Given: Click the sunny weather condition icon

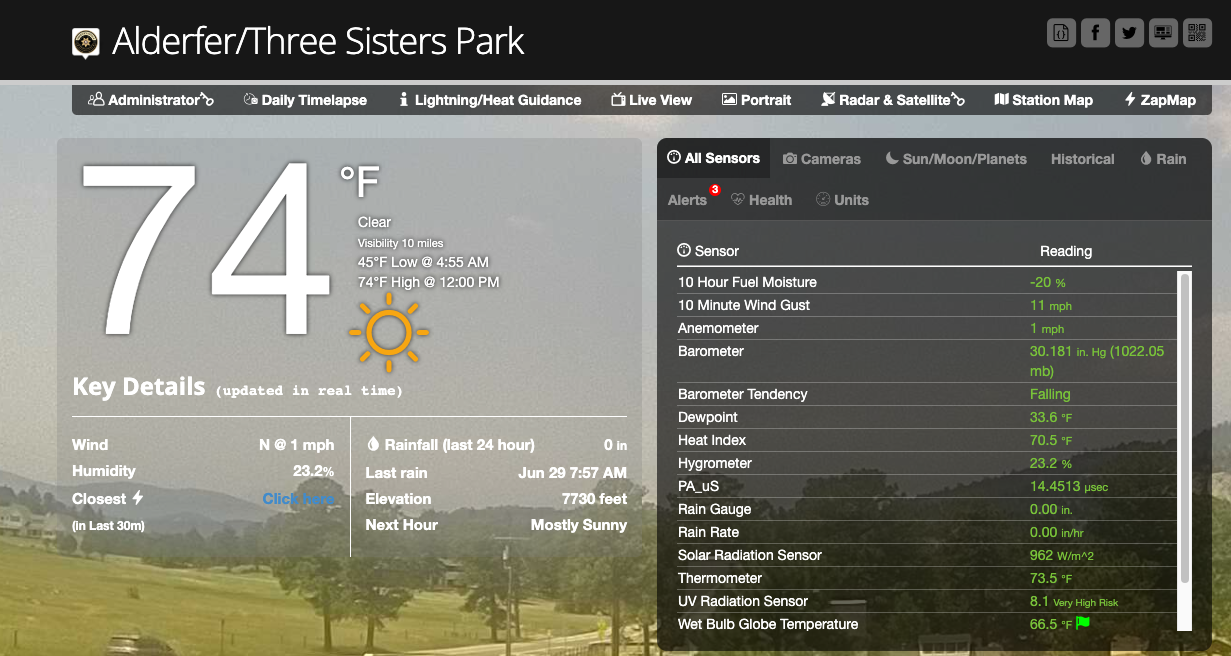Looking at the screenshot, I should 388,333.
